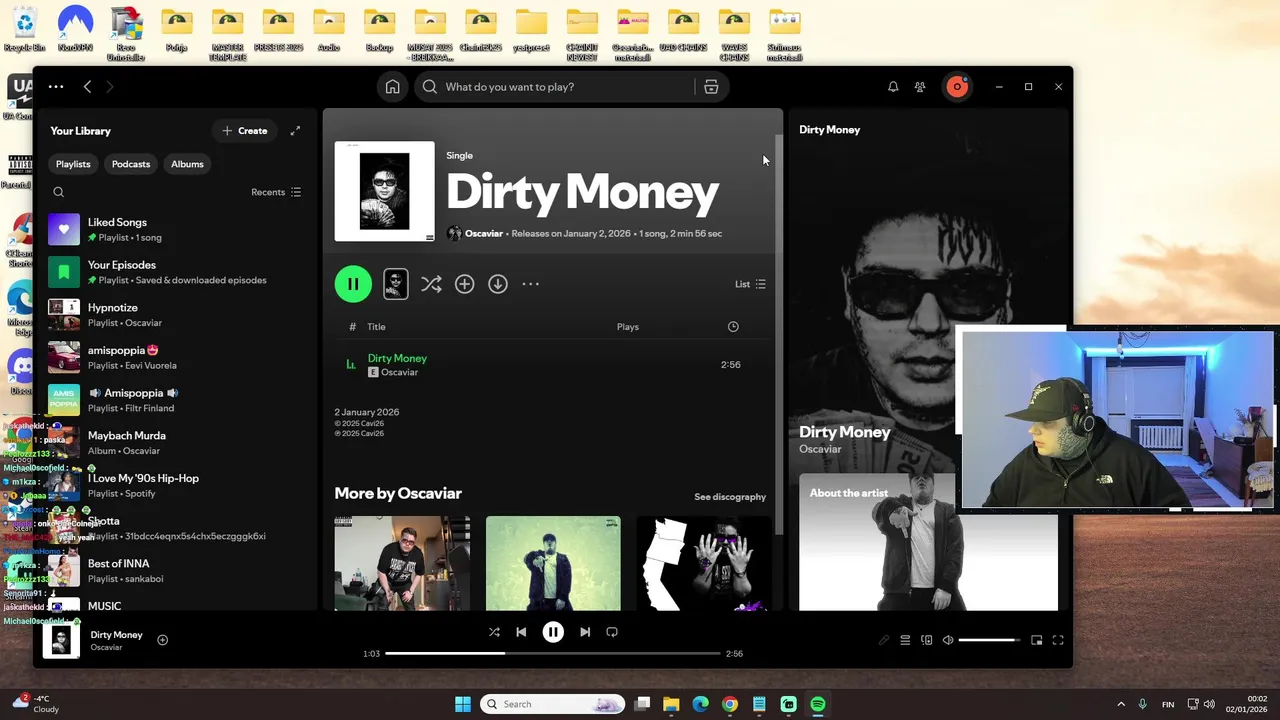The height and width of the screenshot is (720, 1280).
Task: Open the Recycle Bin on the desktop
Action: tap(24, 29)
